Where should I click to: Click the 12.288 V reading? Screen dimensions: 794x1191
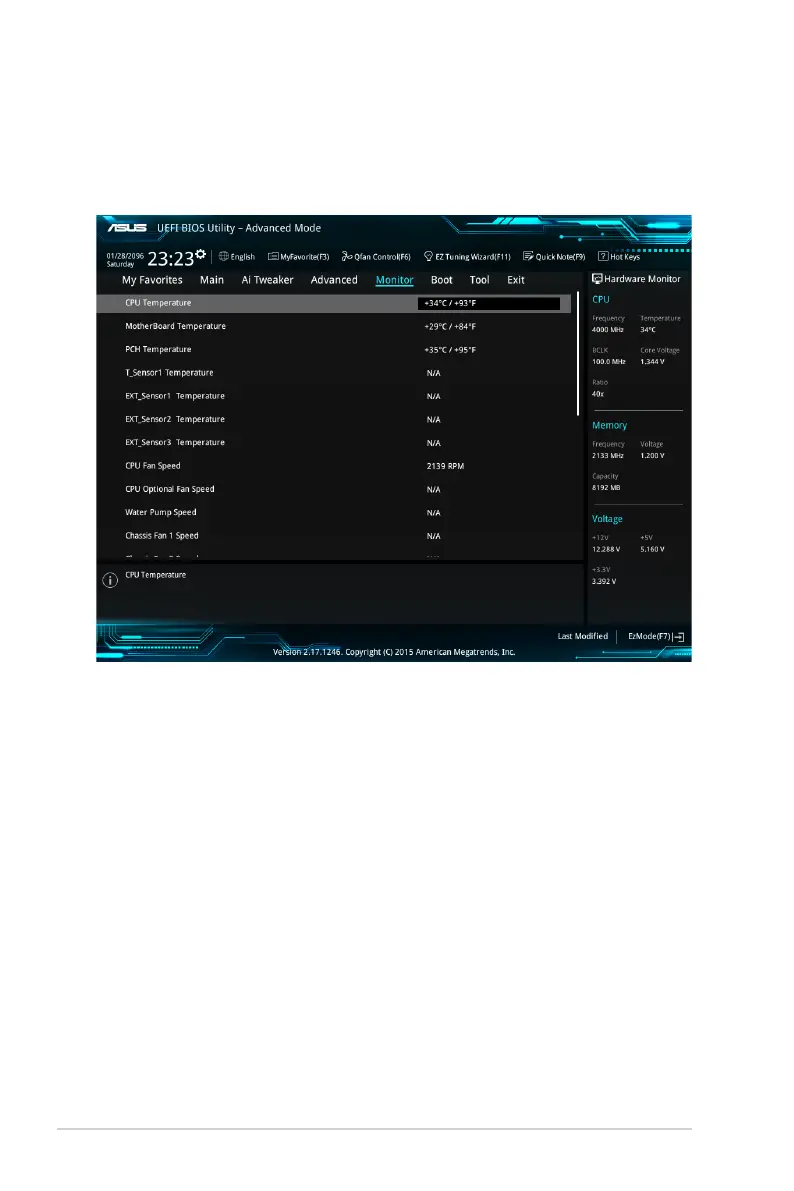click(x=606, y=549)
